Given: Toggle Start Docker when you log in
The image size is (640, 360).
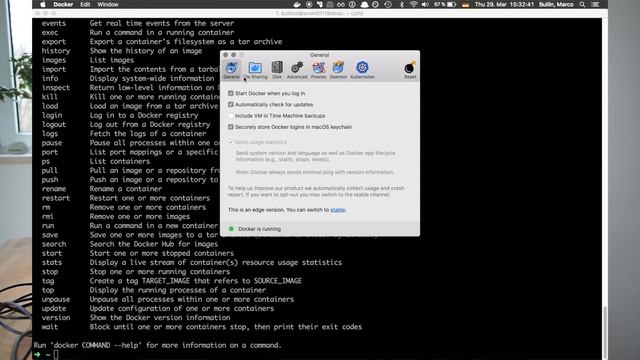Looking at the screenshot, I should tap(231, 93).
